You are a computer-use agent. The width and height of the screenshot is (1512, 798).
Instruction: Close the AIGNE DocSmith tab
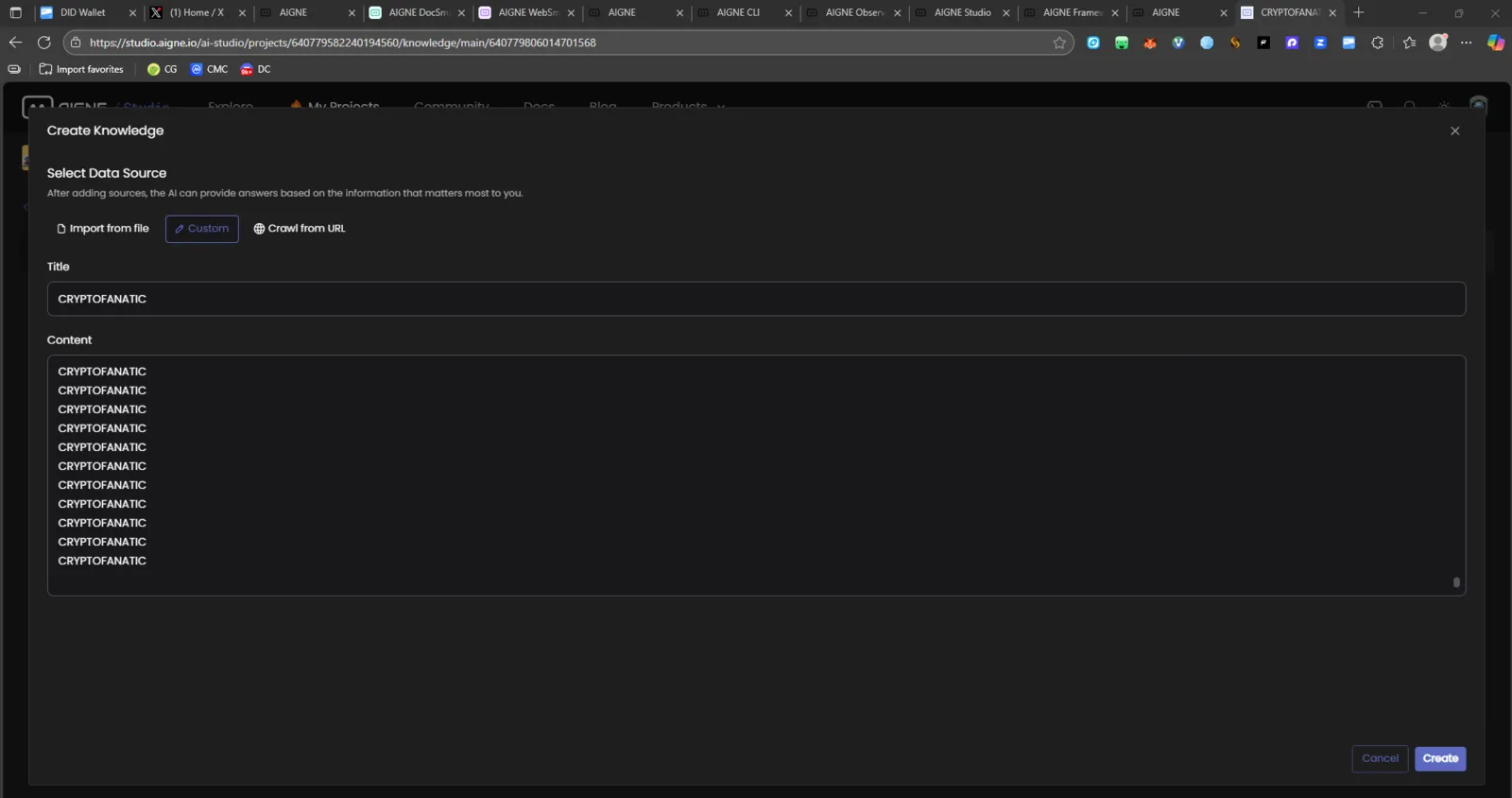pyautogui.click(x=461, y=13)
